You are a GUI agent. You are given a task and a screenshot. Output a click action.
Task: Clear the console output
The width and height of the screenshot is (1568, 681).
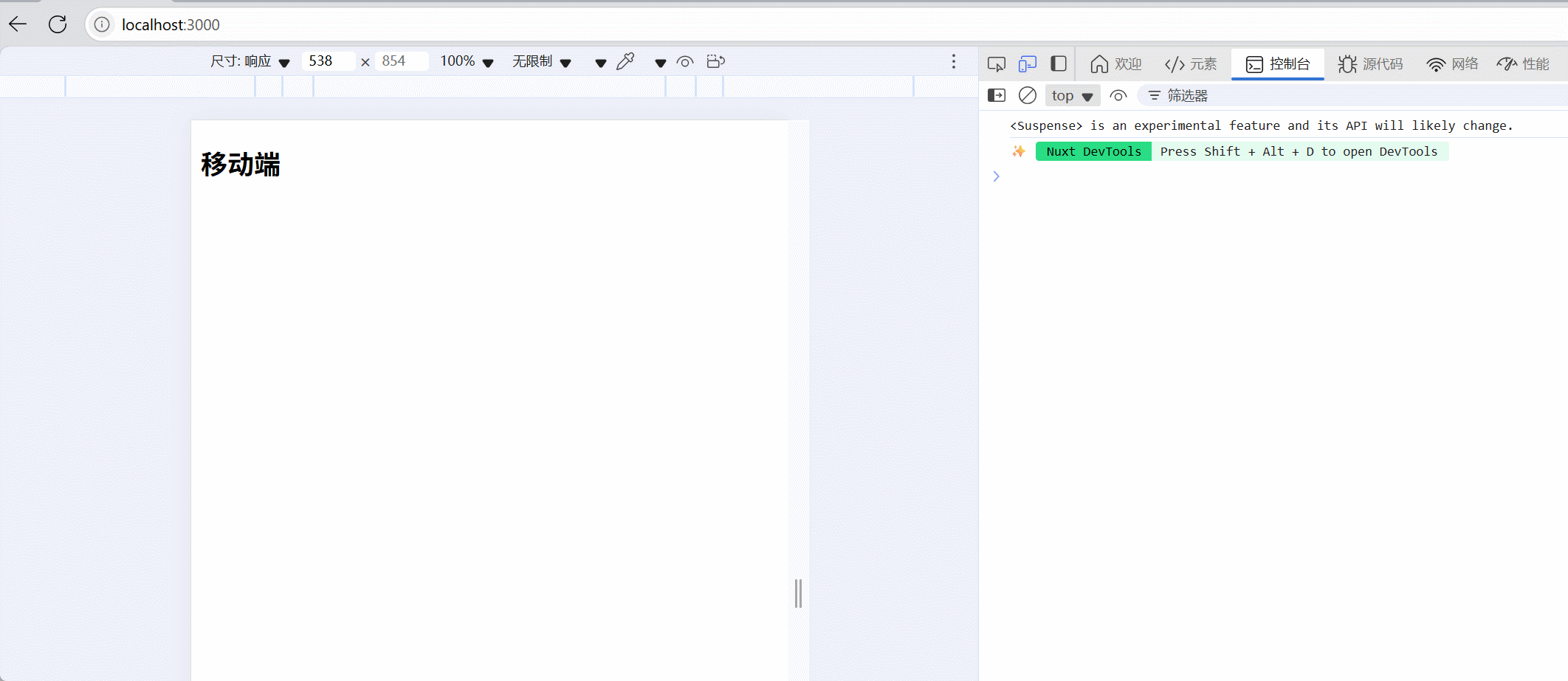[1028, 95]
